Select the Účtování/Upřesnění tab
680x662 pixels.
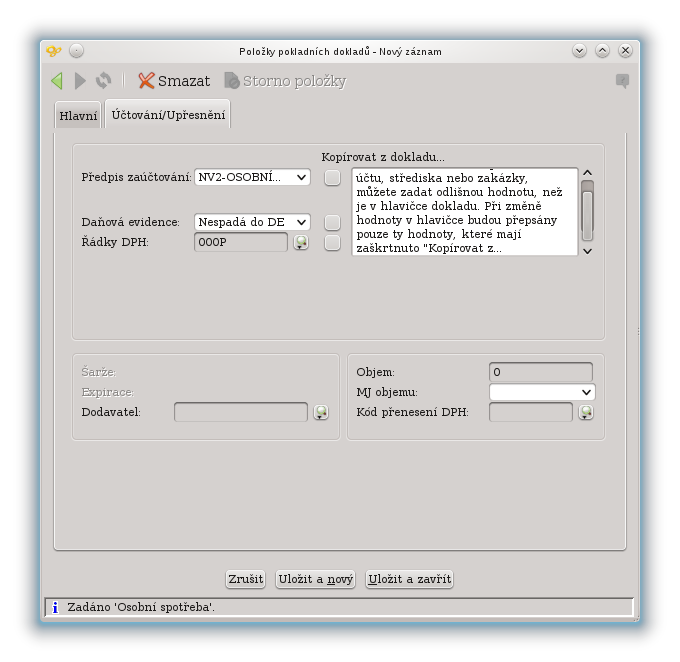pyautogui.click(x=168, y=115)
